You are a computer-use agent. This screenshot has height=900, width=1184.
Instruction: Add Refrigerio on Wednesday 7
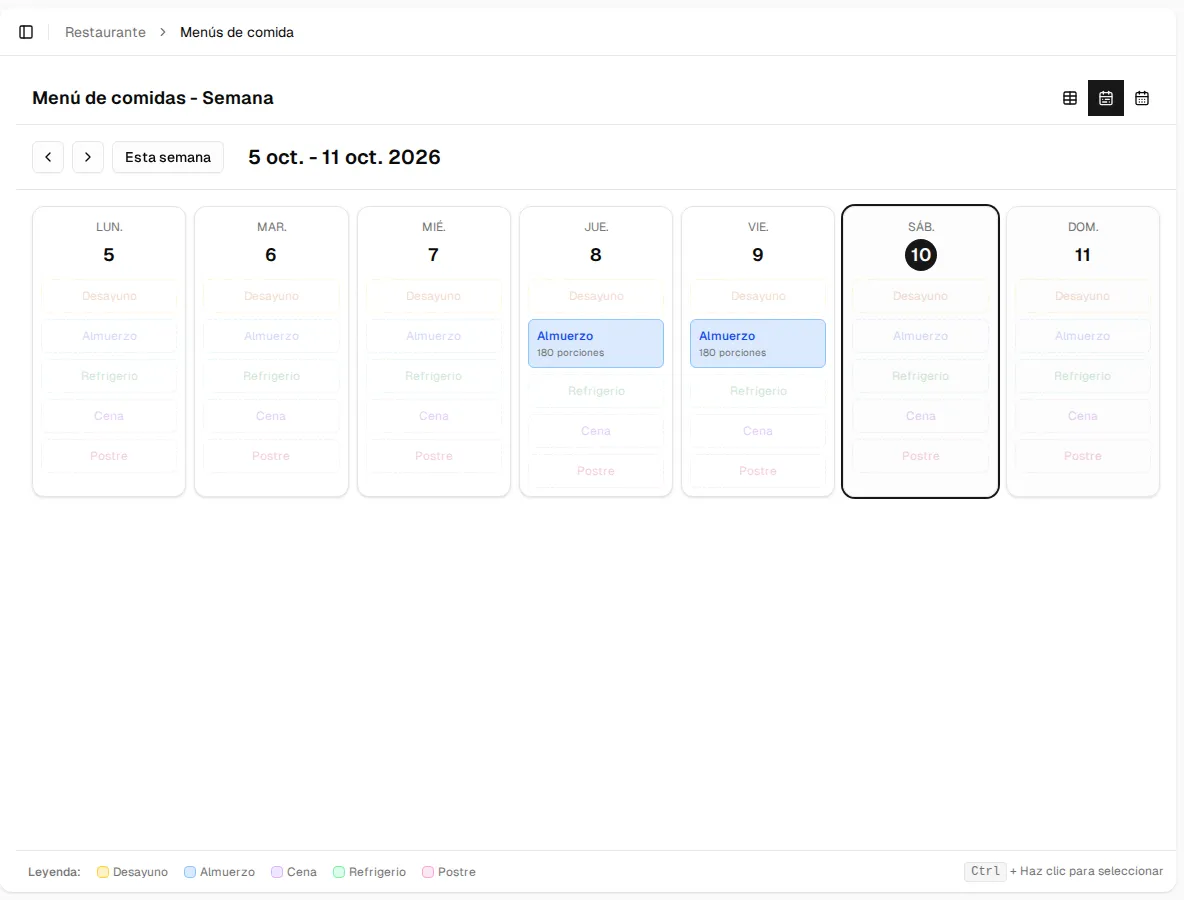click(433, 376)
